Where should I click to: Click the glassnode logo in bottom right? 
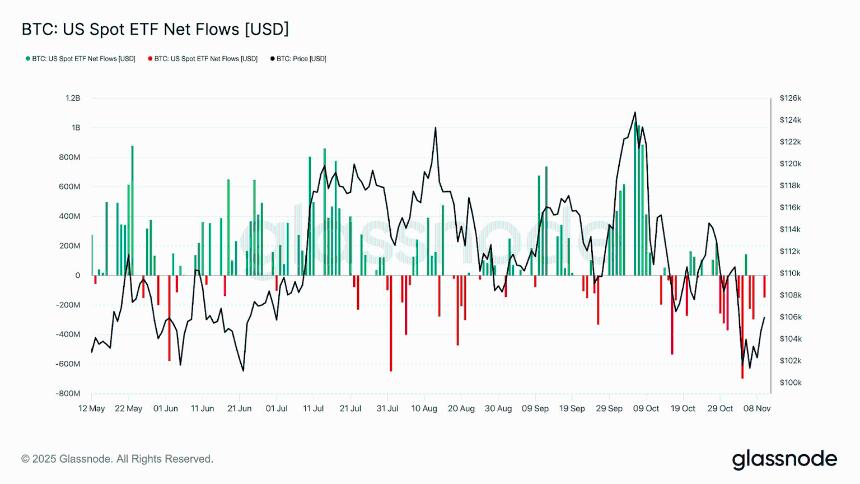(785, 459)
